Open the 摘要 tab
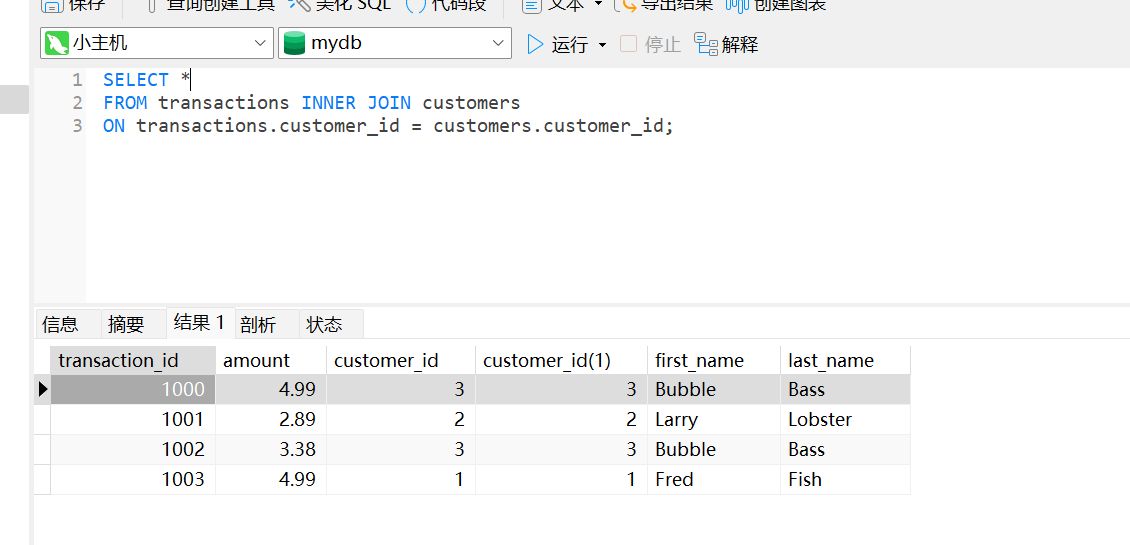 126,324
